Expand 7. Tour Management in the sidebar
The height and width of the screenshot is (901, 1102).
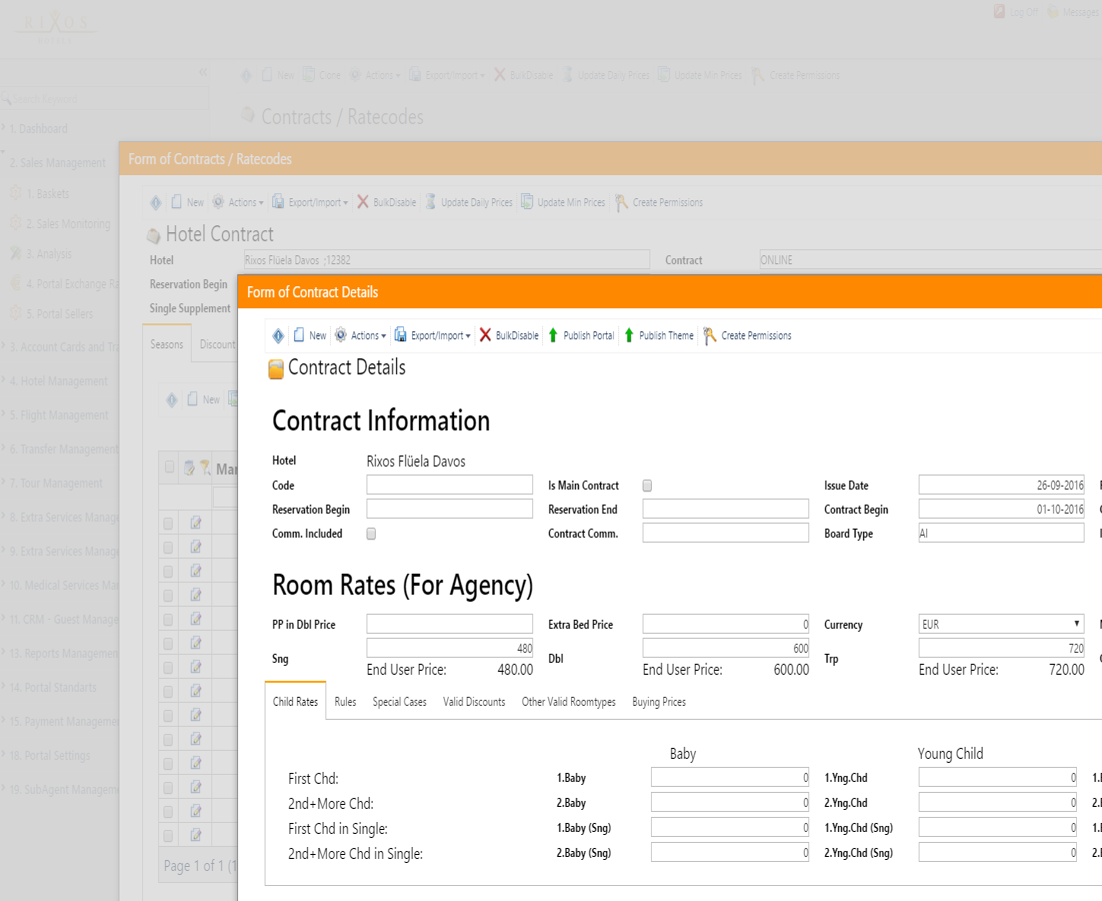coord(56,484)
